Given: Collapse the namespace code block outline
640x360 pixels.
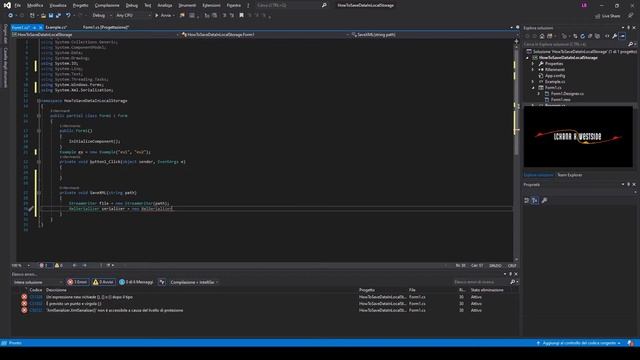Looking at the screenshot, I should [39, 100].
